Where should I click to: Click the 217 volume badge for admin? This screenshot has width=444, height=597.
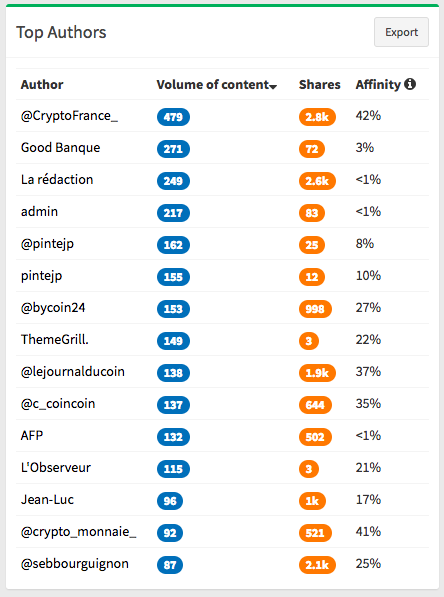(173, 212)
